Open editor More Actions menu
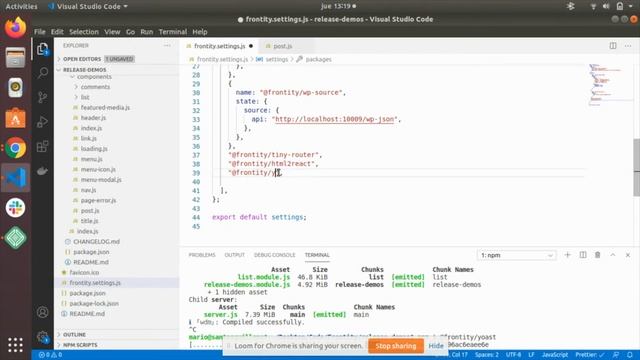The width and height of the screenshot is (640, 360). (628, 46)
